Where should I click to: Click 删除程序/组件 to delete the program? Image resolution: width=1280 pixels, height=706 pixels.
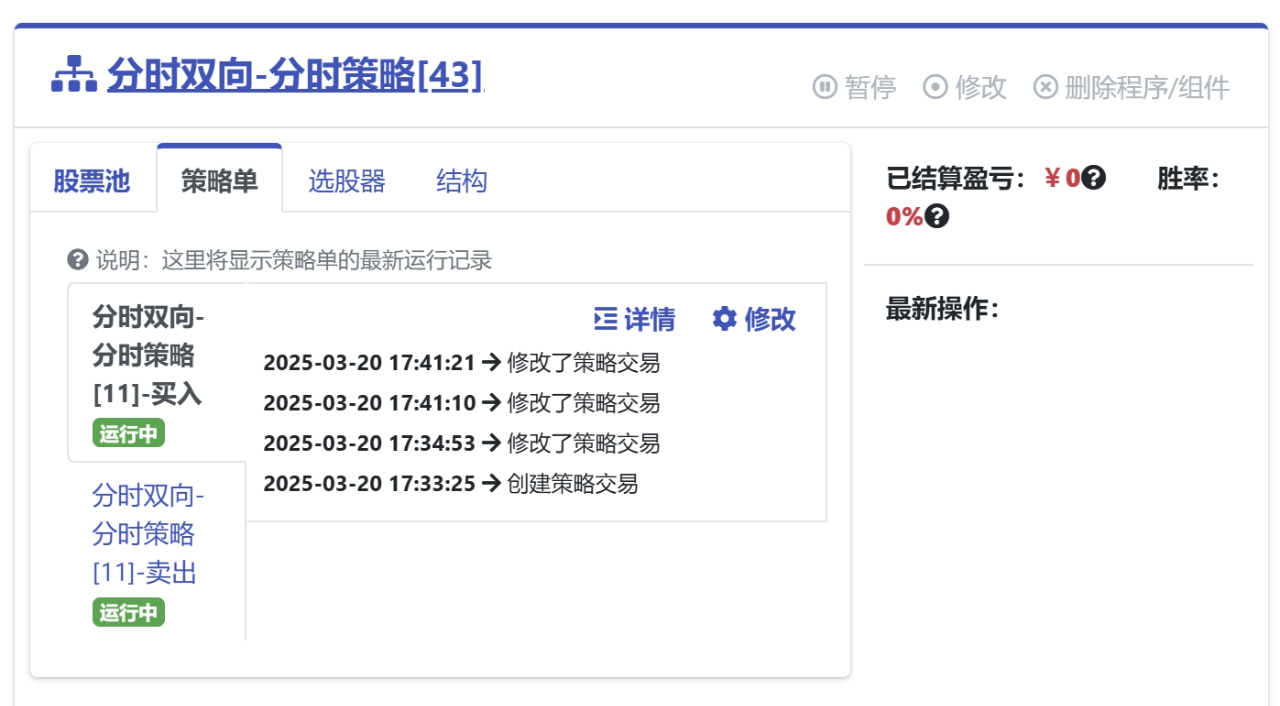click(1131, 87)
